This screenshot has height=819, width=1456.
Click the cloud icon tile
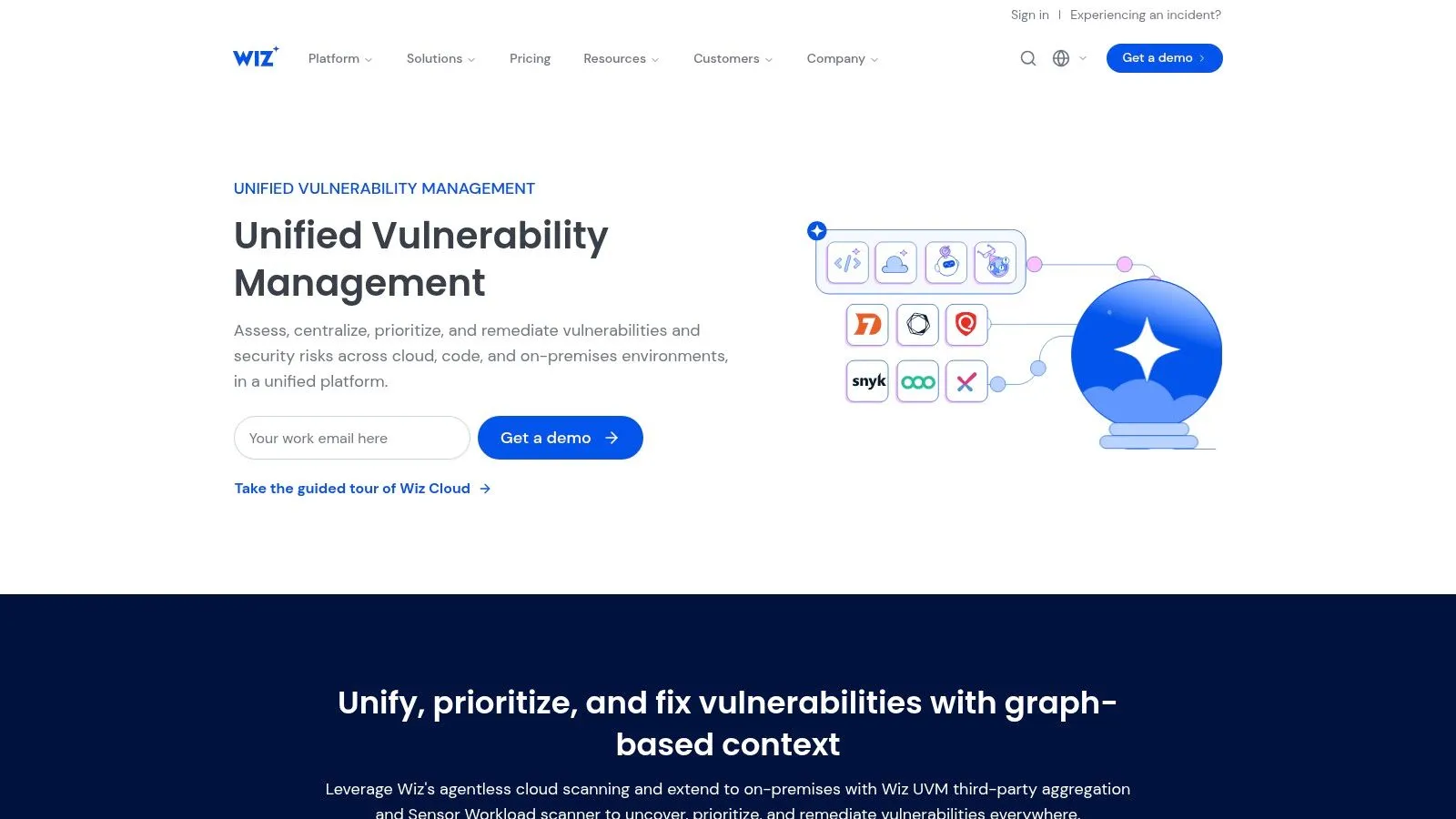tap(896, 263)
